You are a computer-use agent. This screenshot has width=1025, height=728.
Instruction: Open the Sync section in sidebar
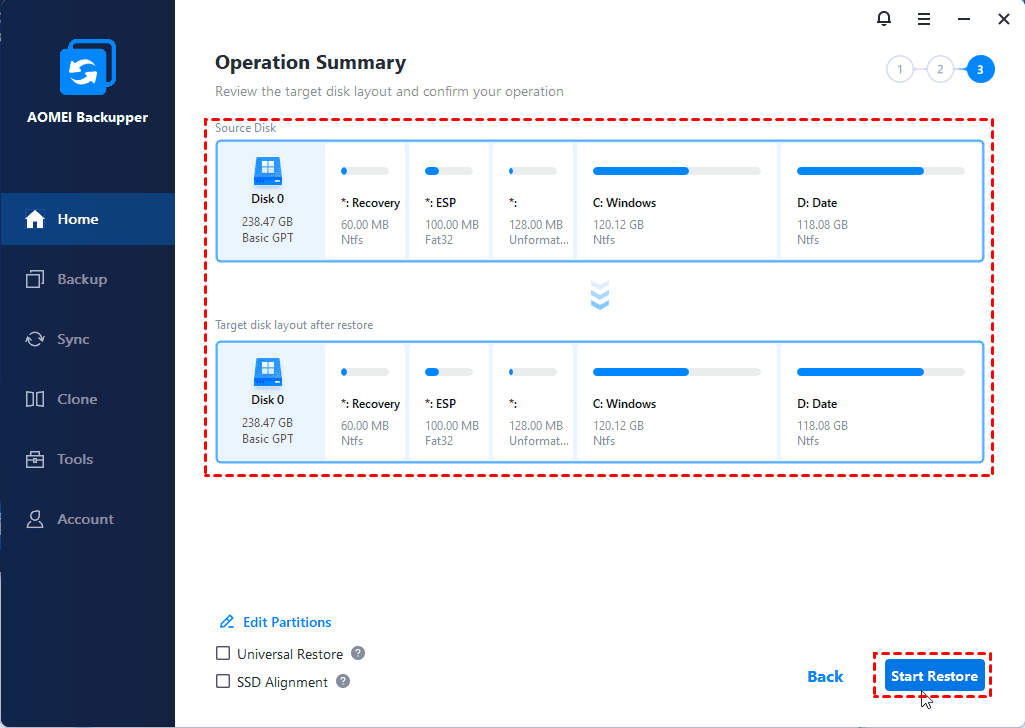pos(73,339)
